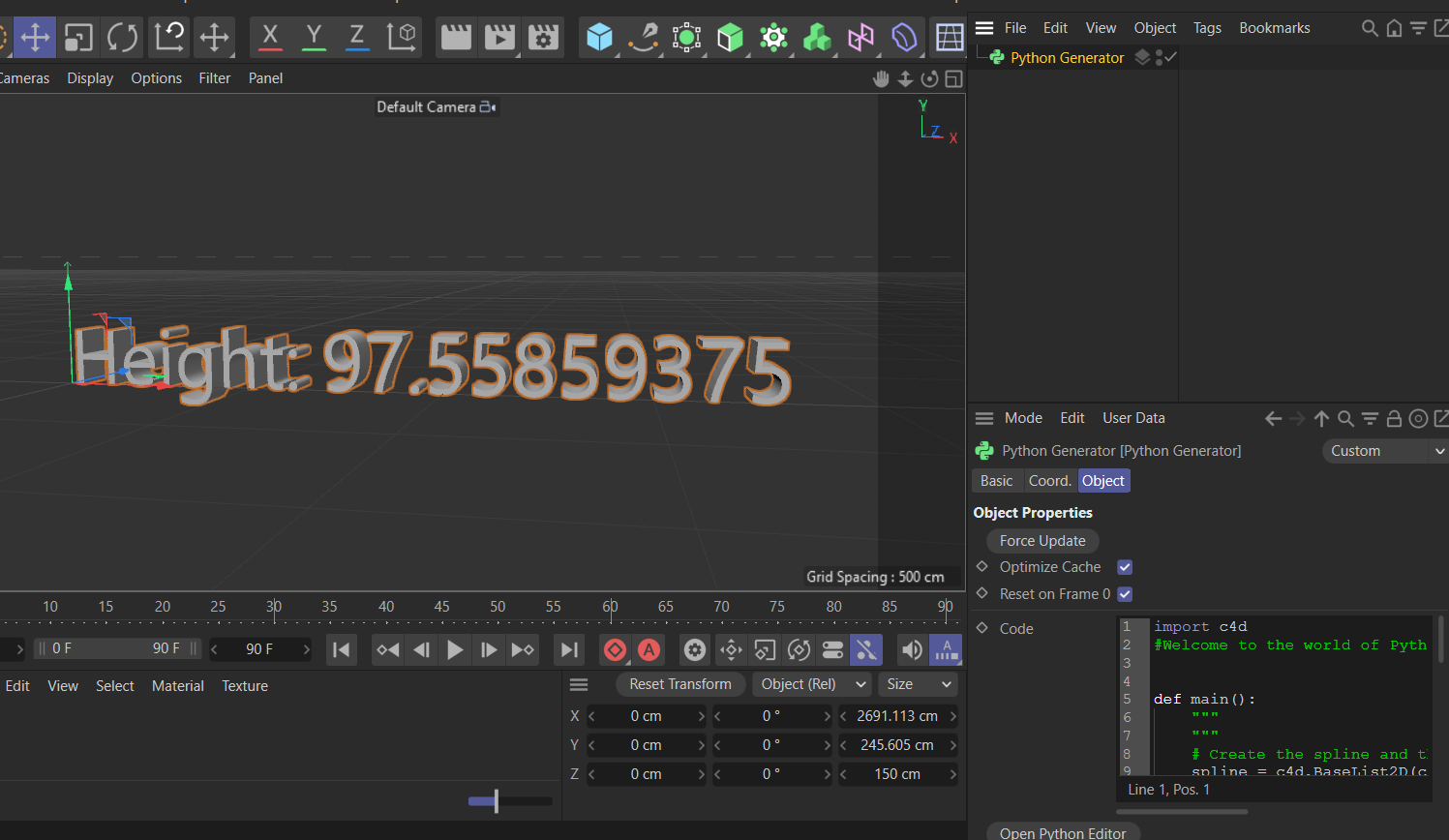Adjust material preview size slider
The width and height of the screenshot is (1449, 840).
pos(510,801)
